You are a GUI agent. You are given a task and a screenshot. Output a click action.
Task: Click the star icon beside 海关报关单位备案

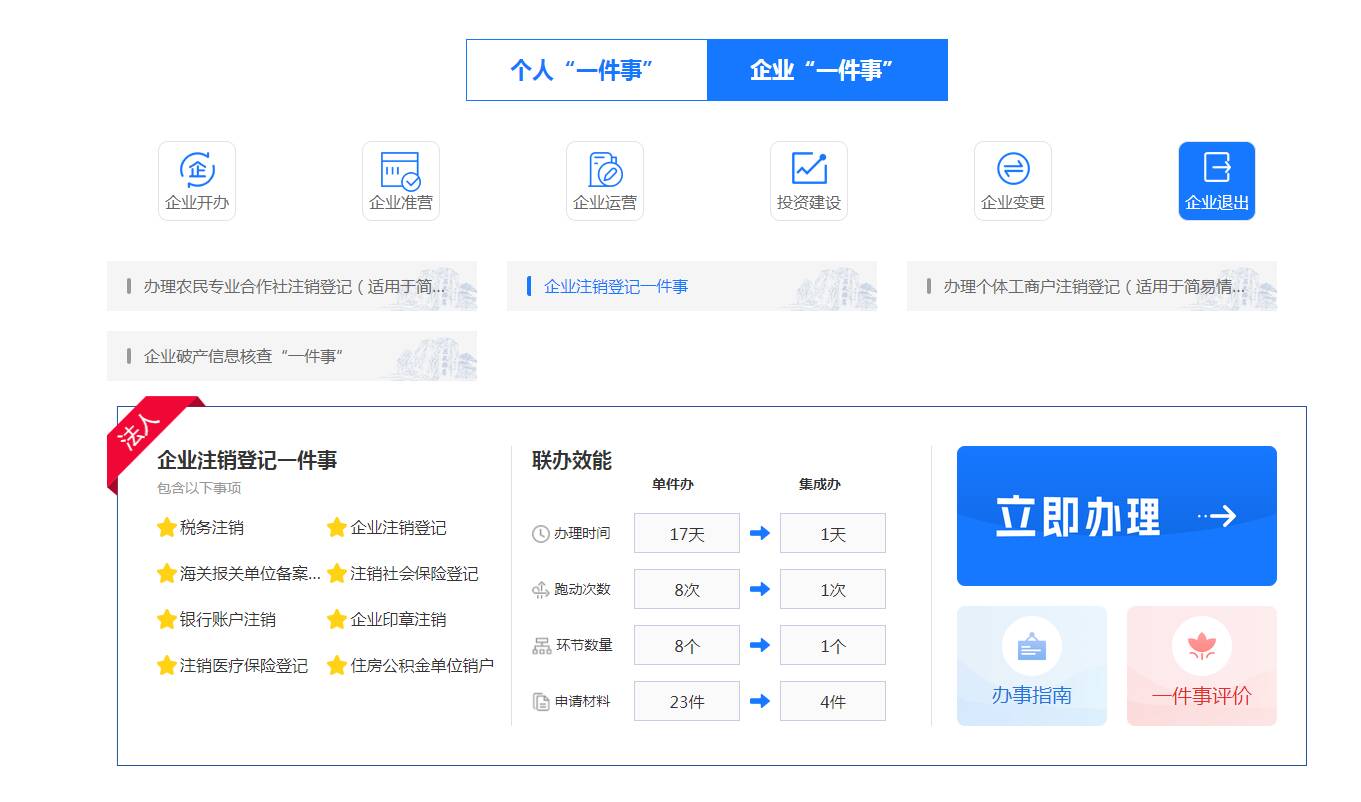click(167, 573)
